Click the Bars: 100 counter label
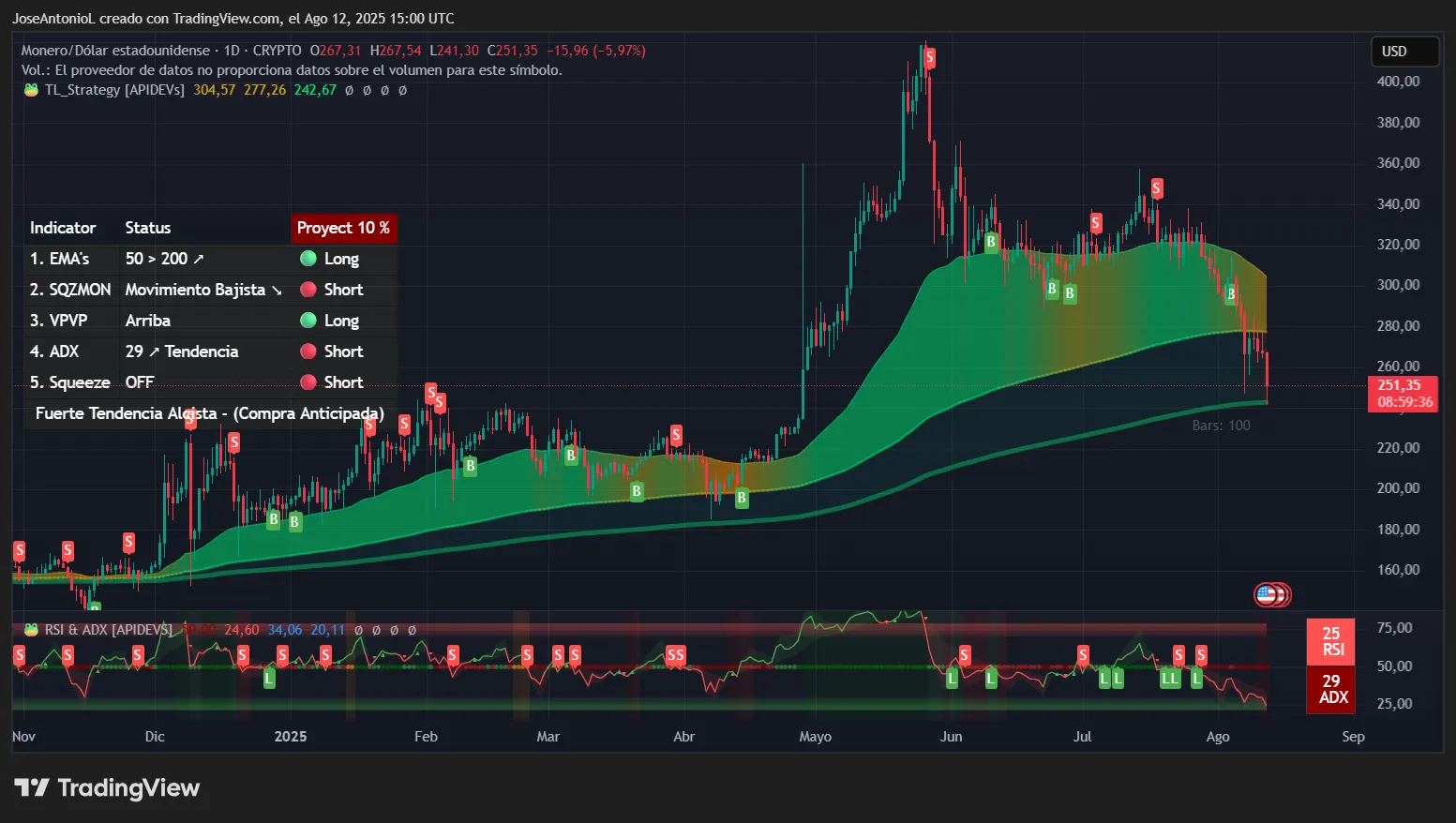This screenshot has height=823, width=1456. click(x=1221, y=425)
